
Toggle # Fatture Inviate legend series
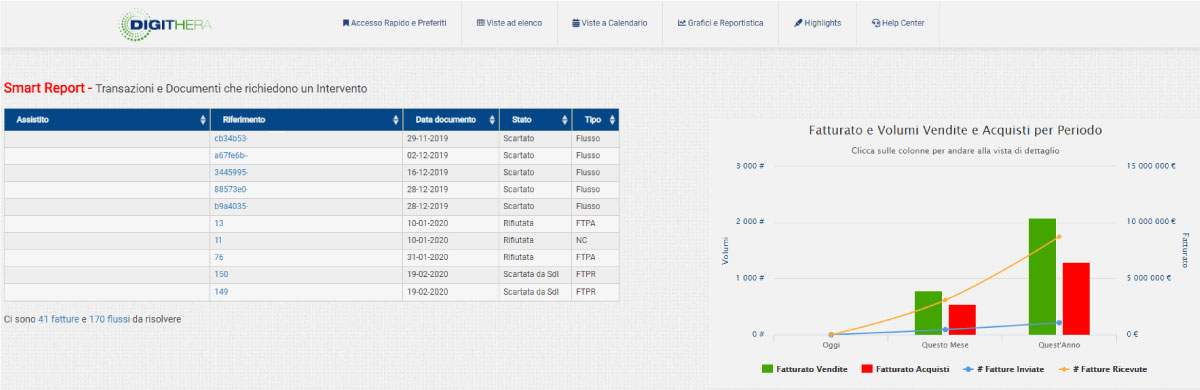pyautogui.click(x=1003, y=369)
